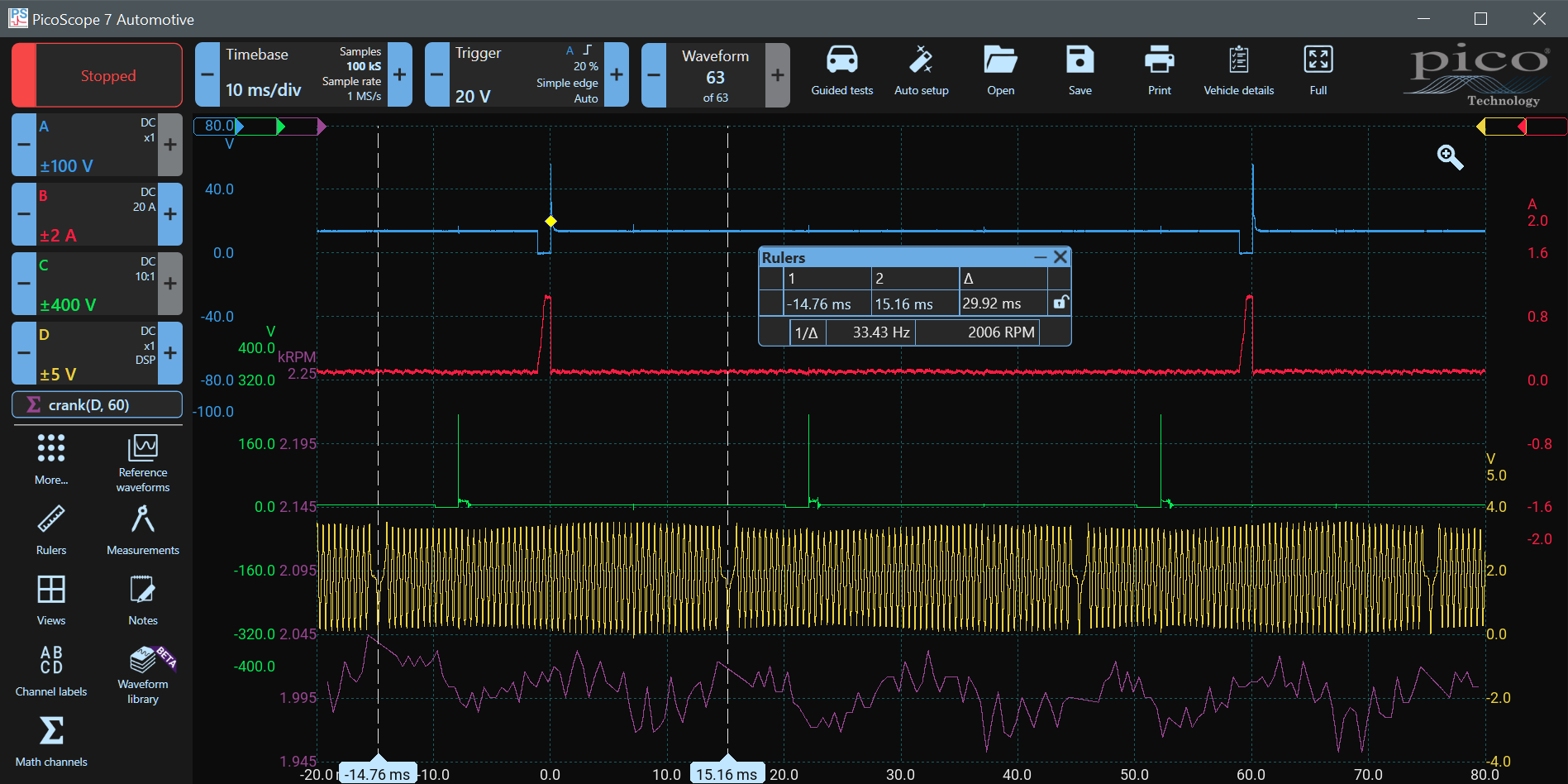The height and width of the screenshot is (784, 1568).
Task: Open channel D settings
Action: [98, 353]
